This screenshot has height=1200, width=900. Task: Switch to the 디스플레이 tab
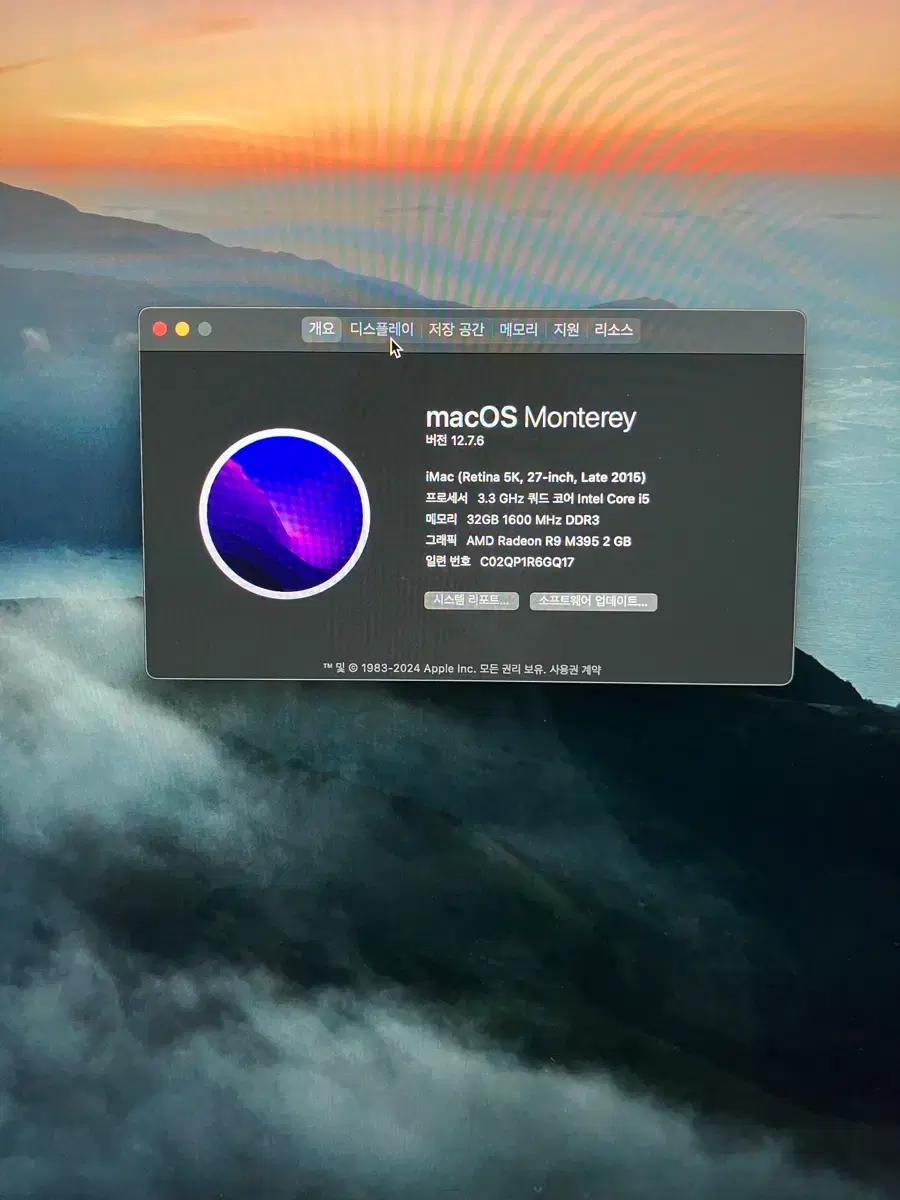point(381,329)
